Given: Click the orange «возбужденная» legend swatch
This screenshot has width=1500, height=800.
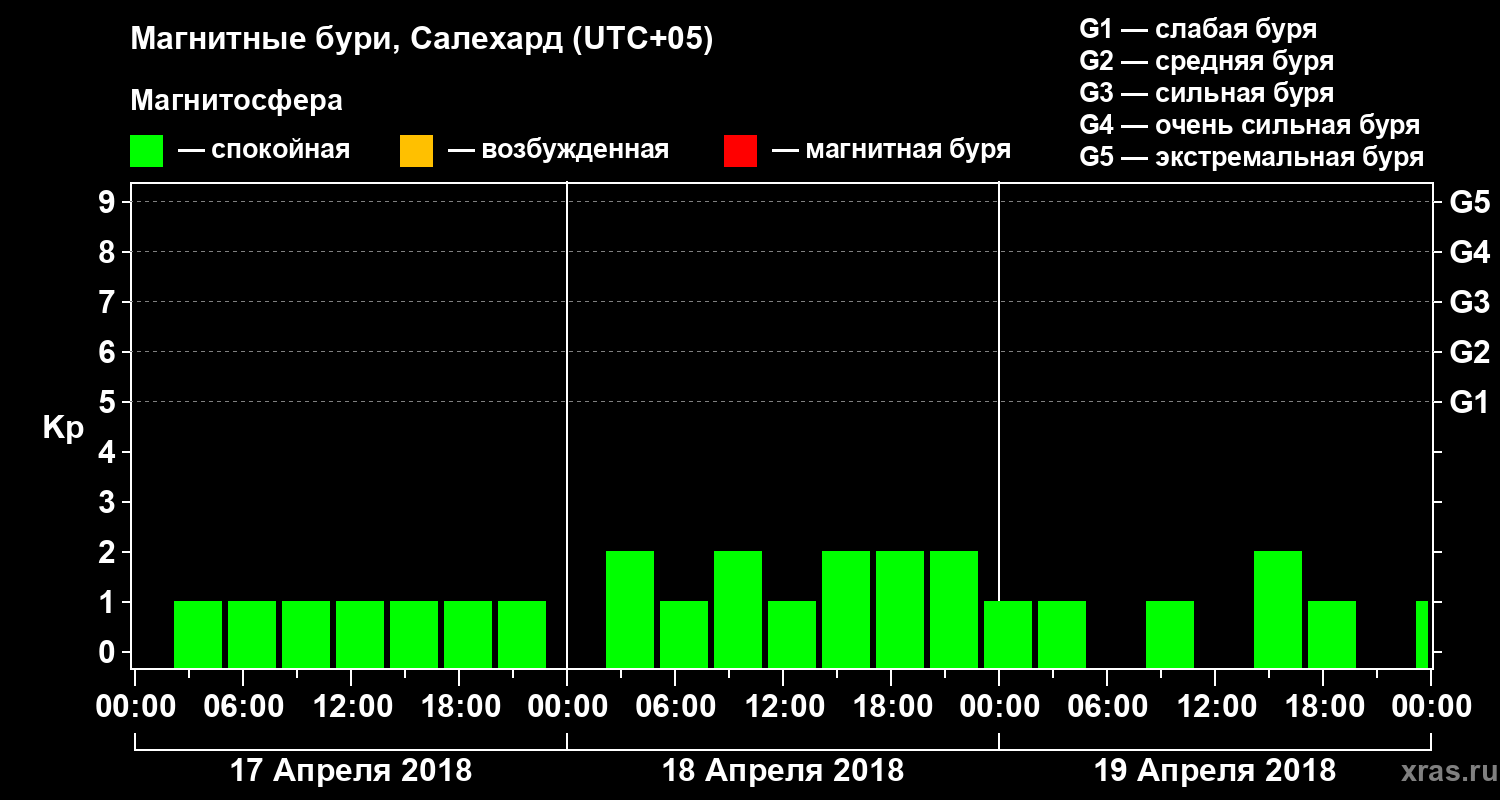Looking at the screenshot, I should (x=416, y=151).
